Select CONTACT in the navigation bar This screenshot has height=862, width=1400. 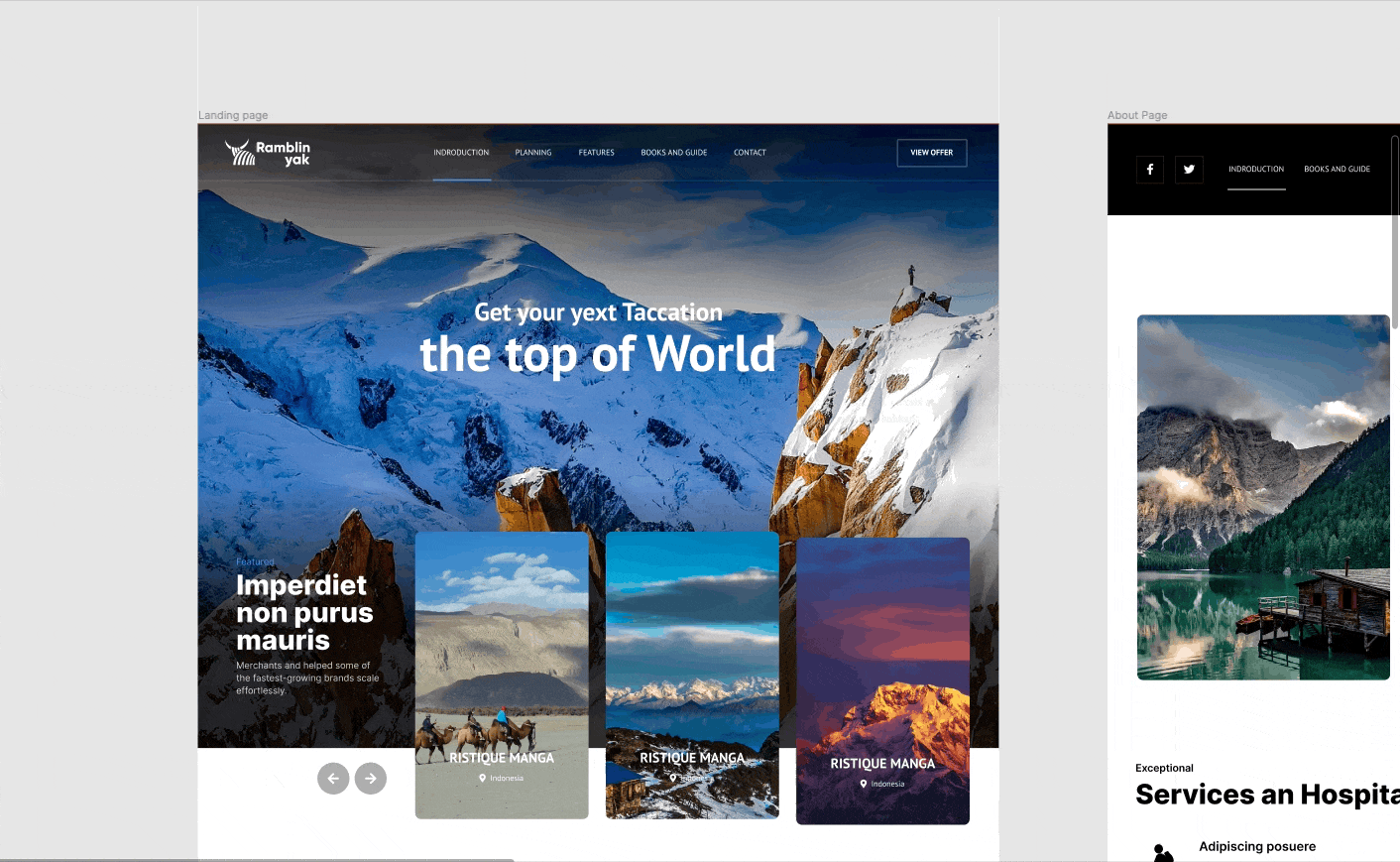pos(750,153)
